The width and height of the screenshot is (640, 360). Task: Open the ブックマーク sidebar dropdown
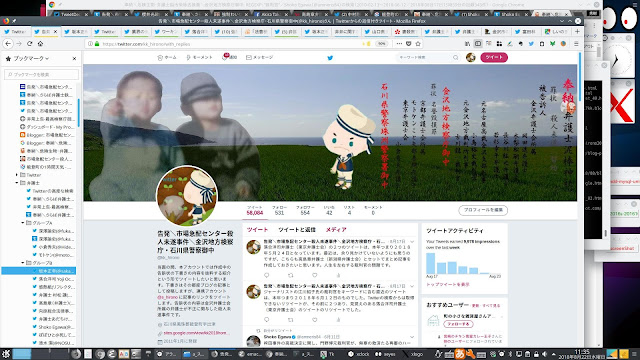click(x=31, y=59)
